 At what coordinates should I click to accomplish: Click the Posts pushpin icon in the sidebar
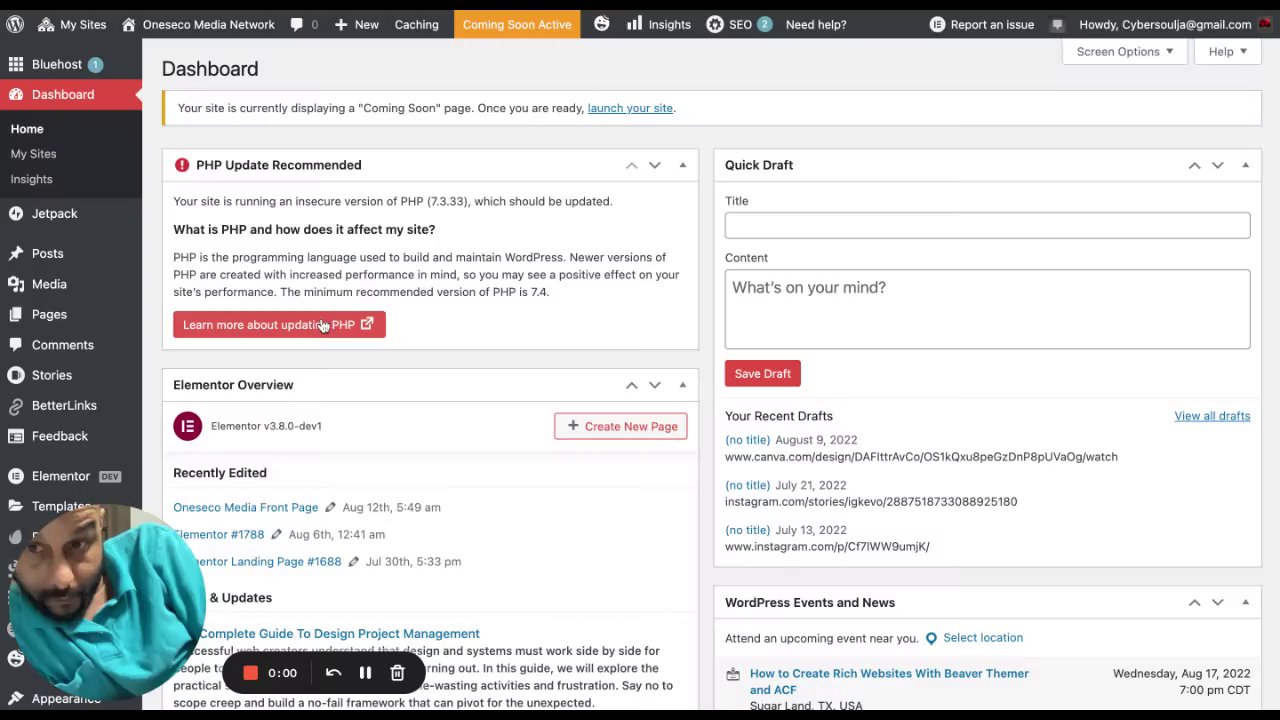(16, 254)
